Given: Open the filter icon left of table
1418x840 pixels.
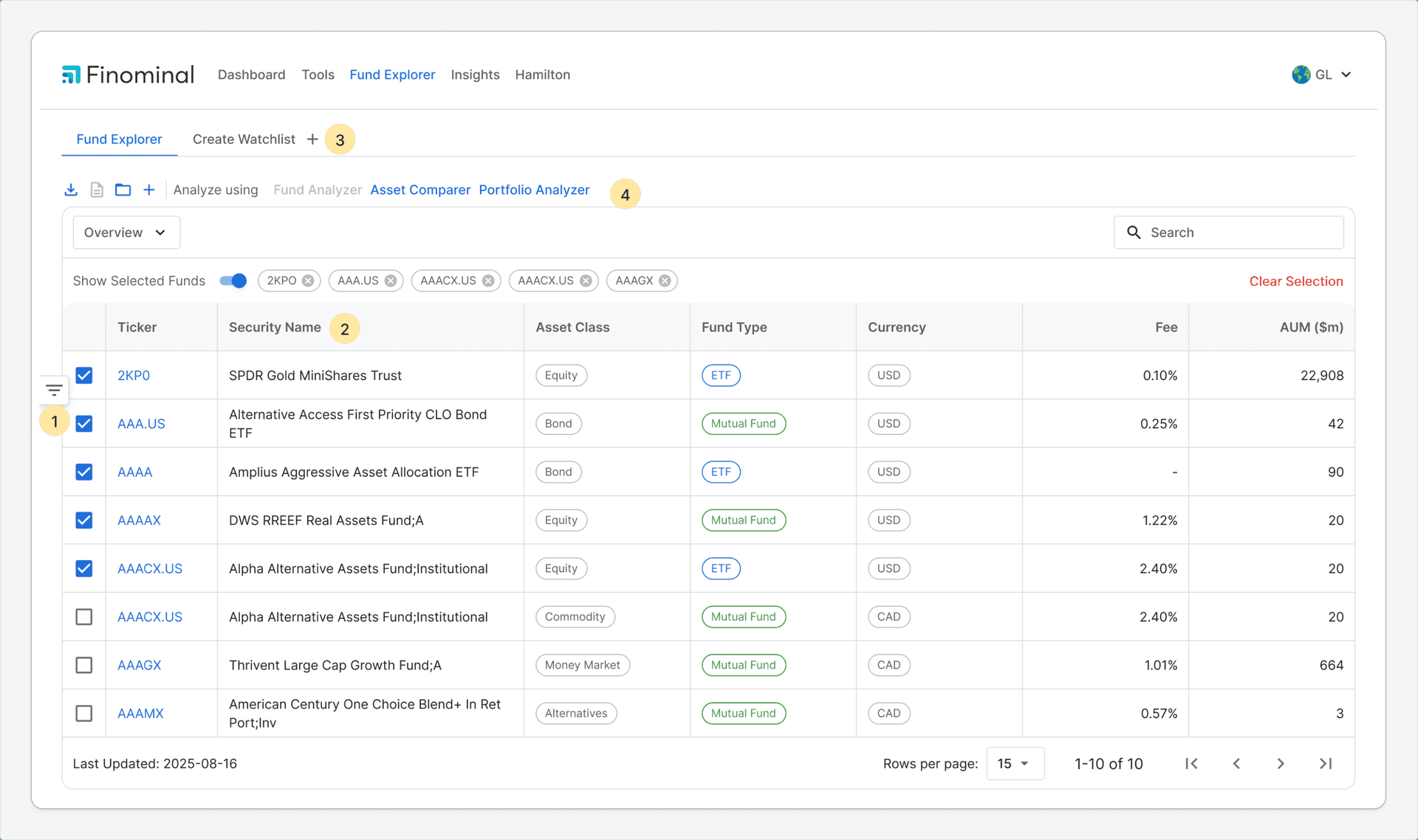Looking at the screenshot, I should [54, 390].
